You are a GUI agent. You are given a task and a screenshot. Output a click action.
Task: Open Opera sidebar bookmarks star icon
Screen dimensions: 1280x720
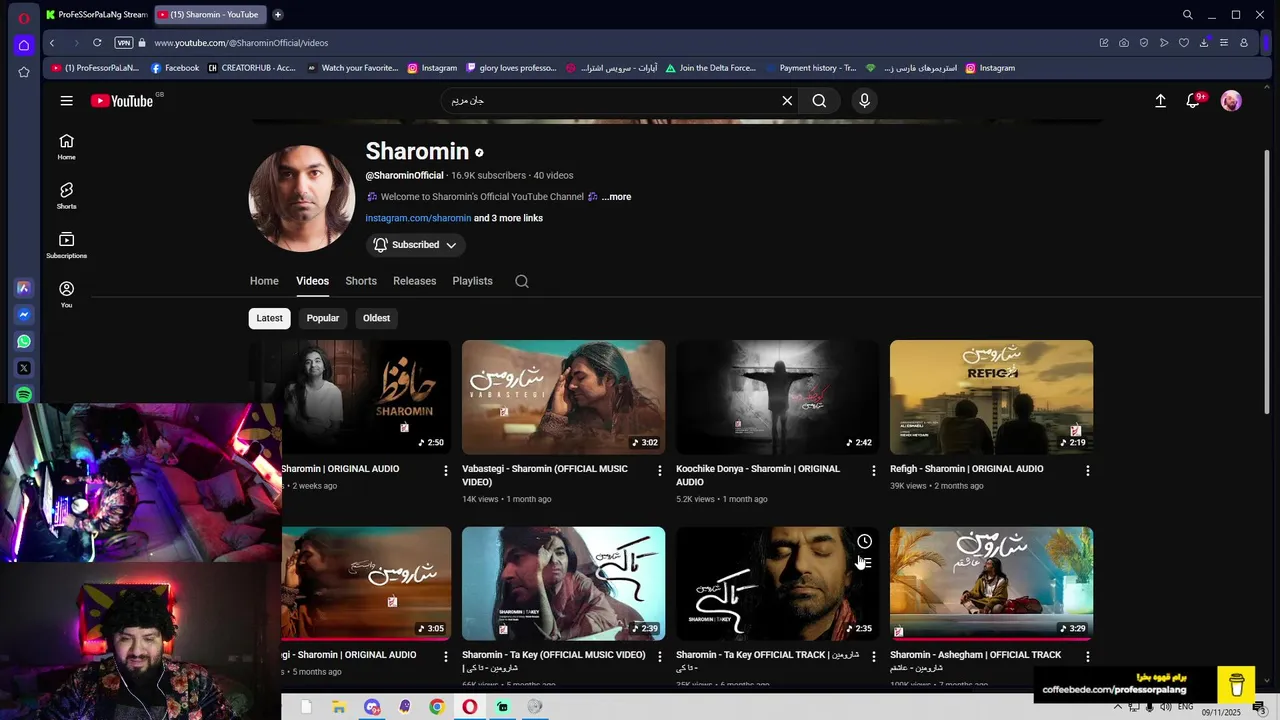(24, 72)
